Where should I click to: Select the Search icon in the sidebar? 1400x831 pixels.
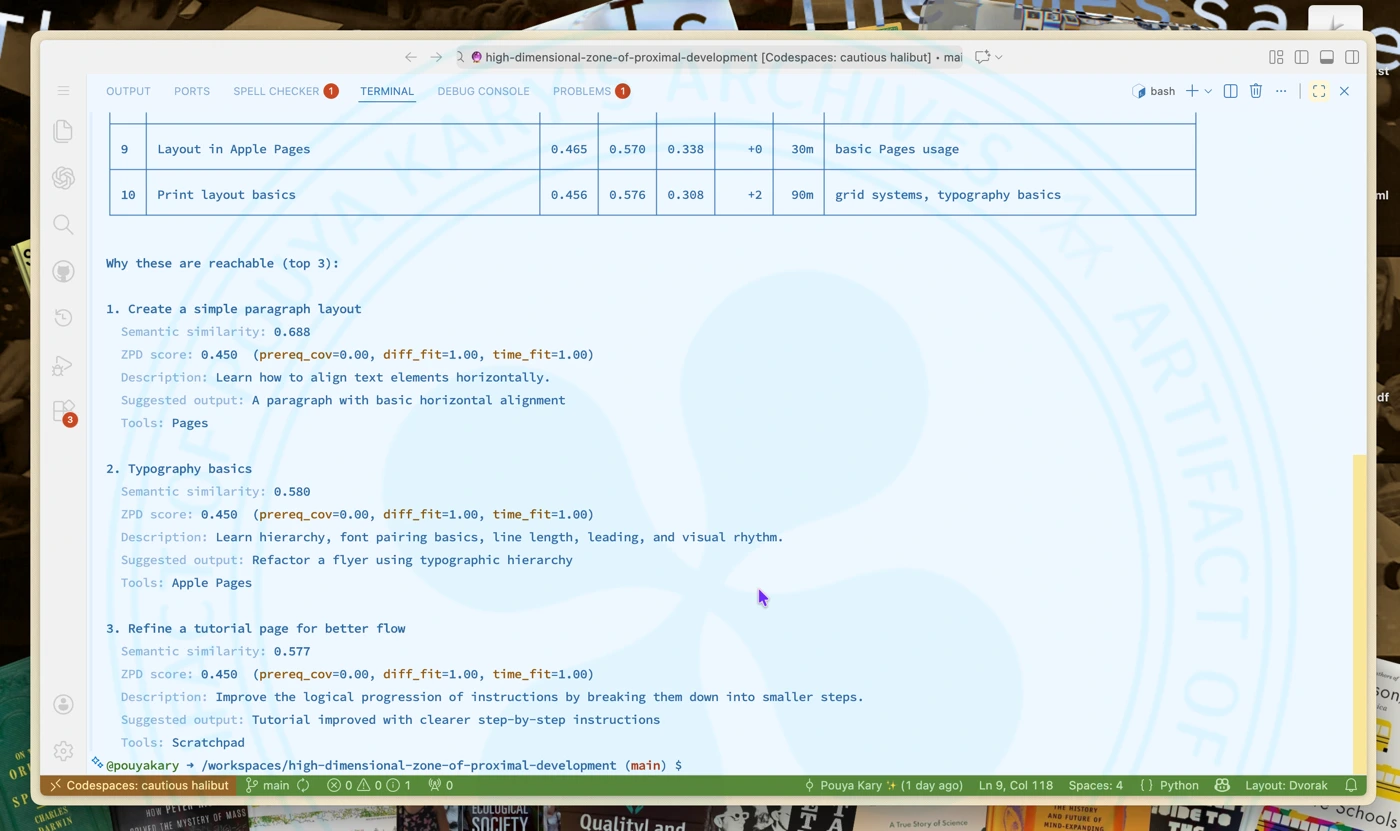tap(63, 224)
